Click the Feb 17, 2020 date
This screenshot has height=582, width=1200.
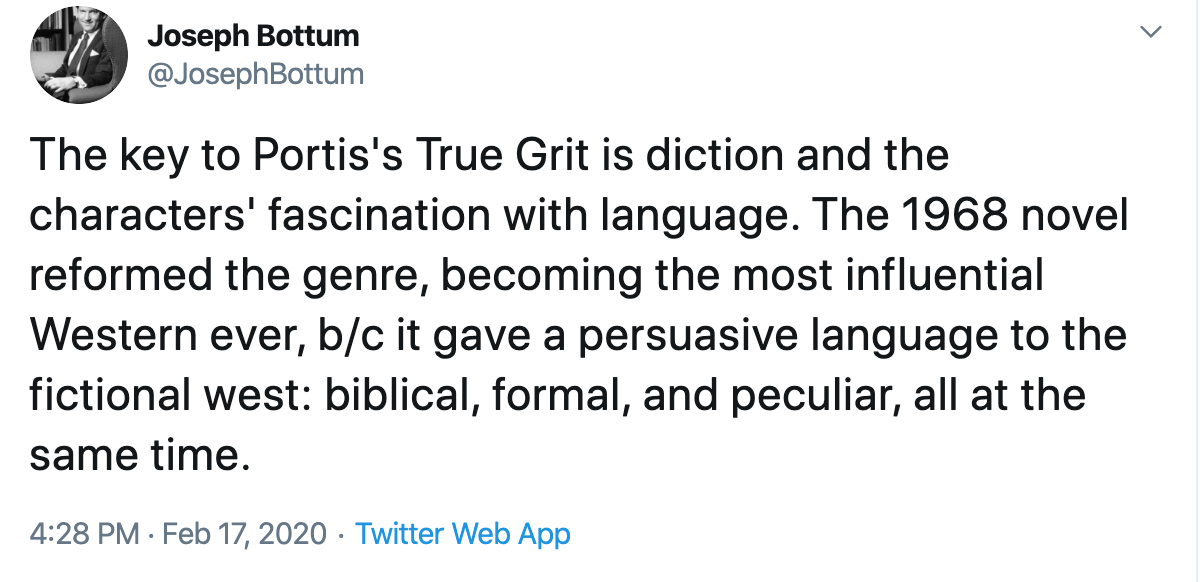point(243,534)
